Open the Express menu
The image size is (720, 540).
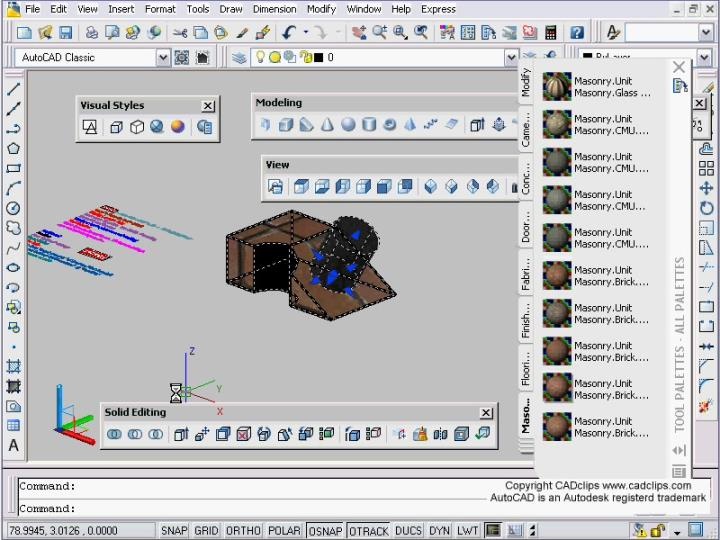click(x=438, y=9)
